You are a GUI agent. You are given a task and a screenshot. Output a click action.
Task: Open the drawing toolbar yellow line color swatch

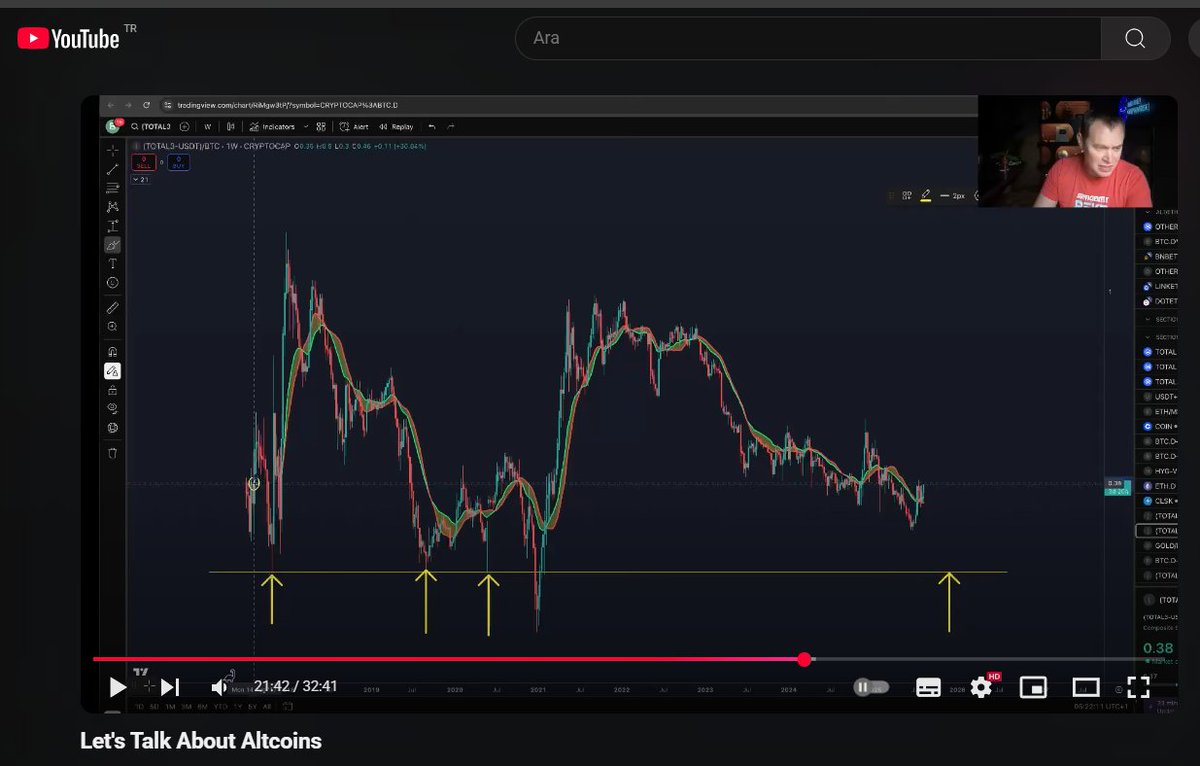[926, 195]
